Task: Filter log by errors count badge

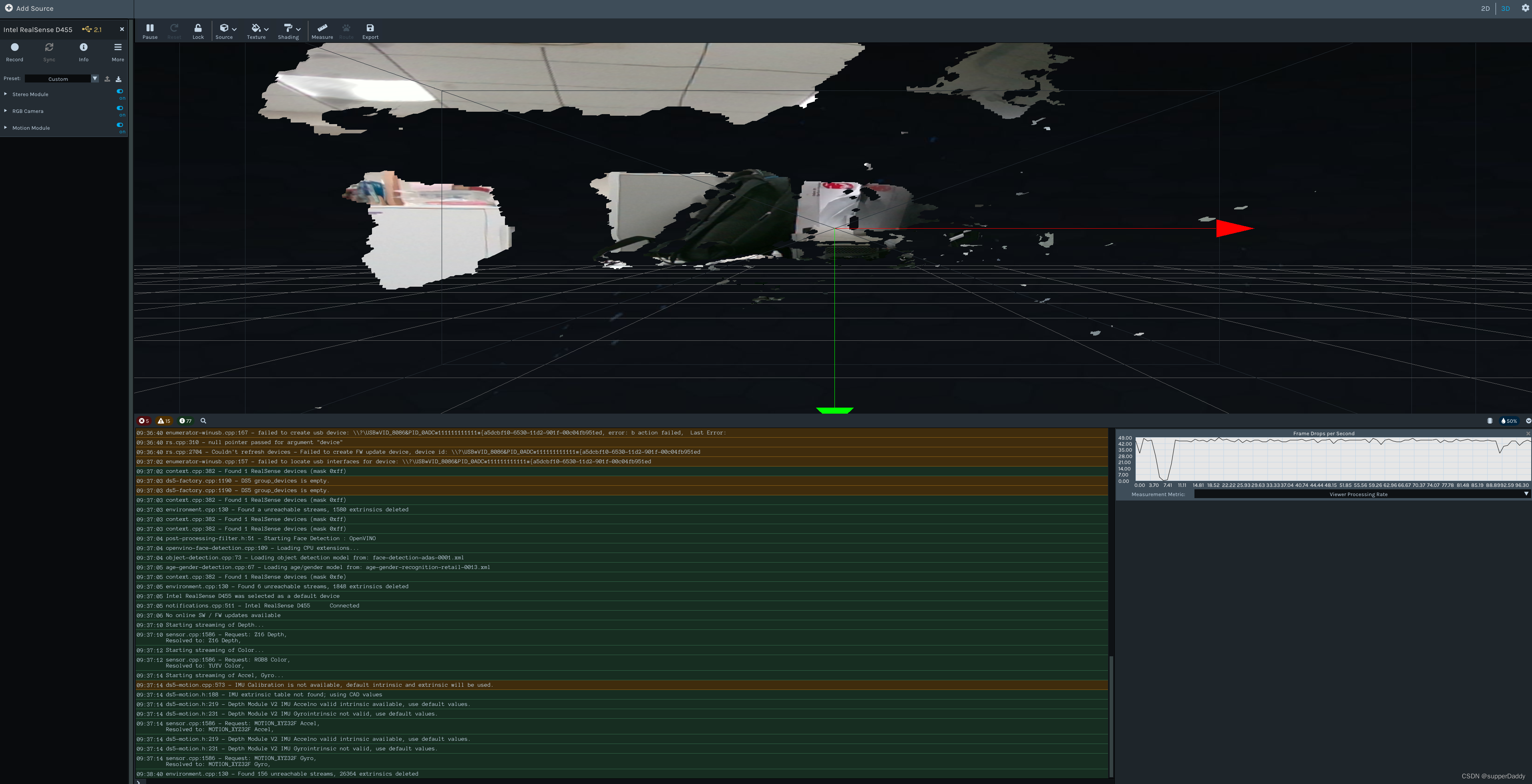Action: point(144,420)
